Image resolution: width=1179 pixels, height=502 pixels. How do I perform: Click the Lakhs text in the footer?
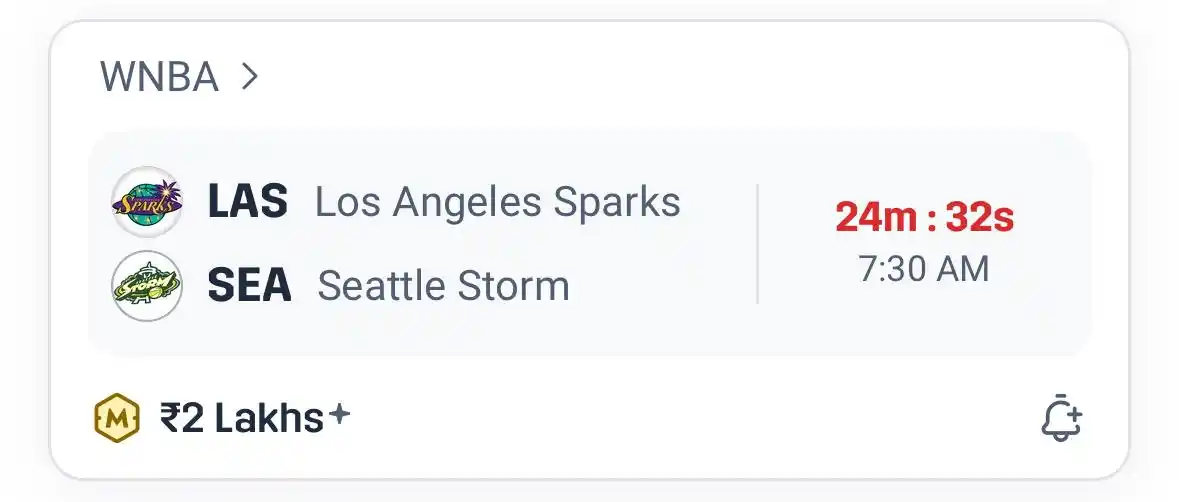pyautogui.click(x=269, y=419)
